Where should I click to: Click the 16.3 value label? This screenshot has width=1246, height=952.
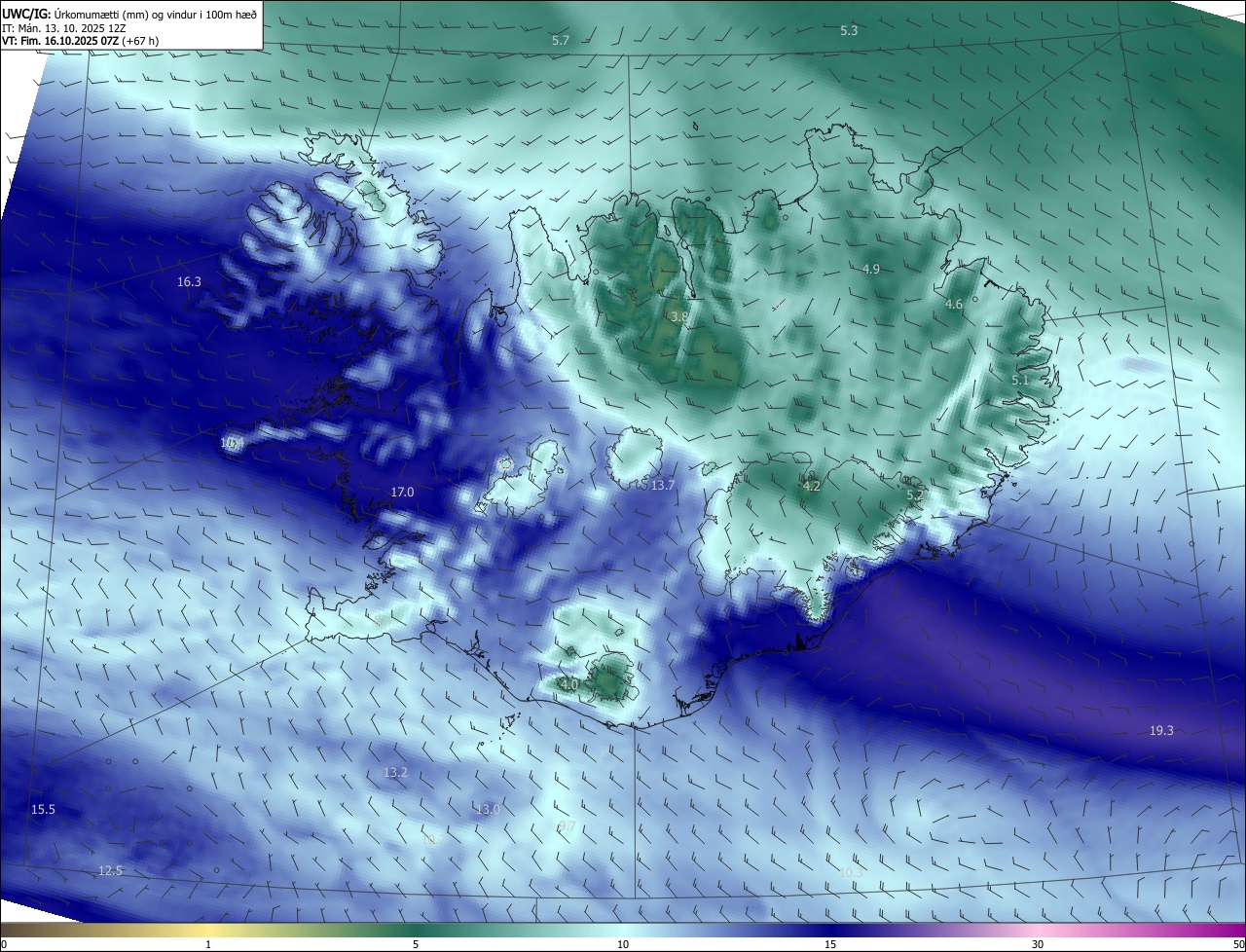[189, 282]
